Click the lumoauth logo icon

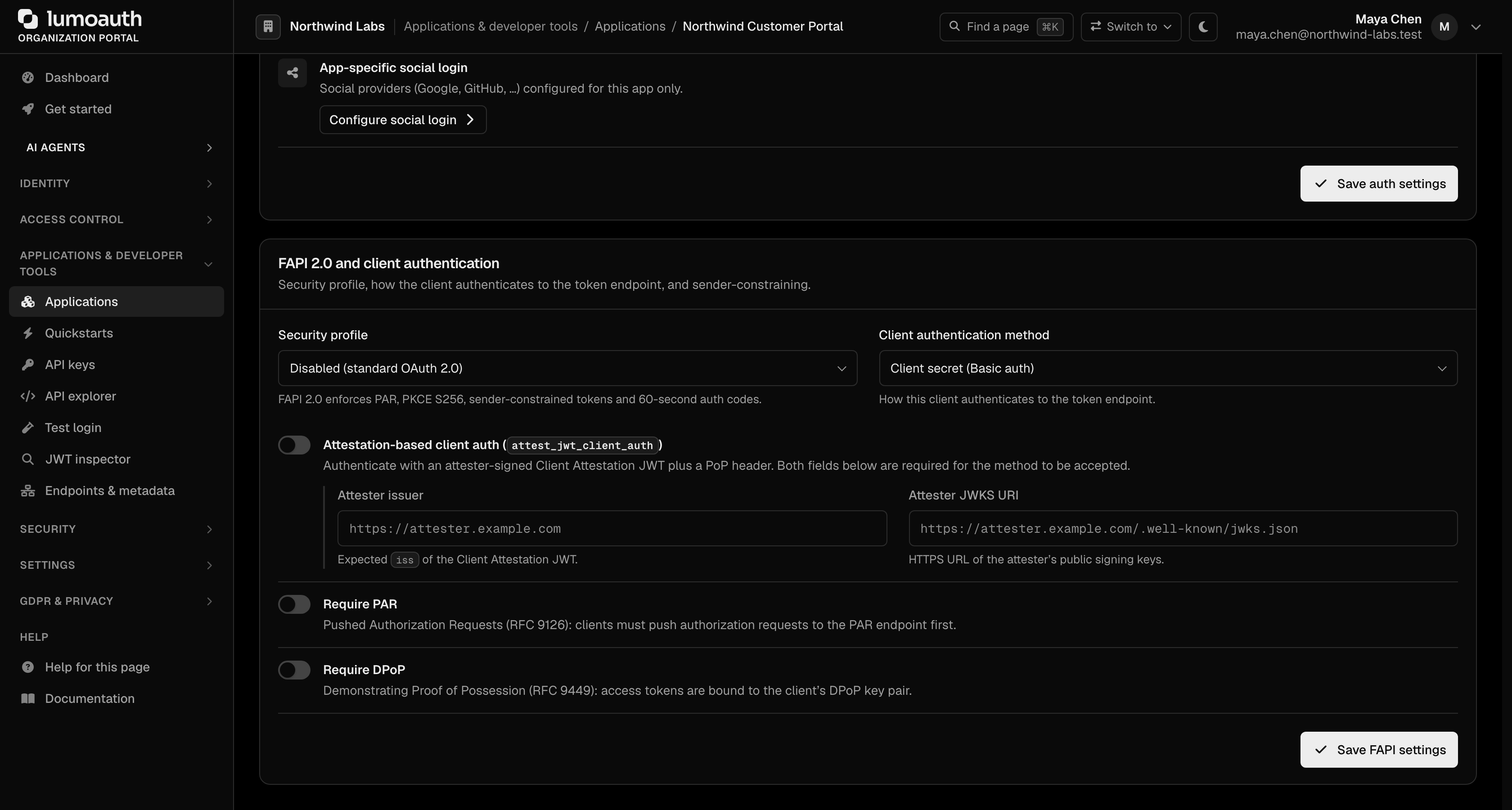(x=27, y=19)
